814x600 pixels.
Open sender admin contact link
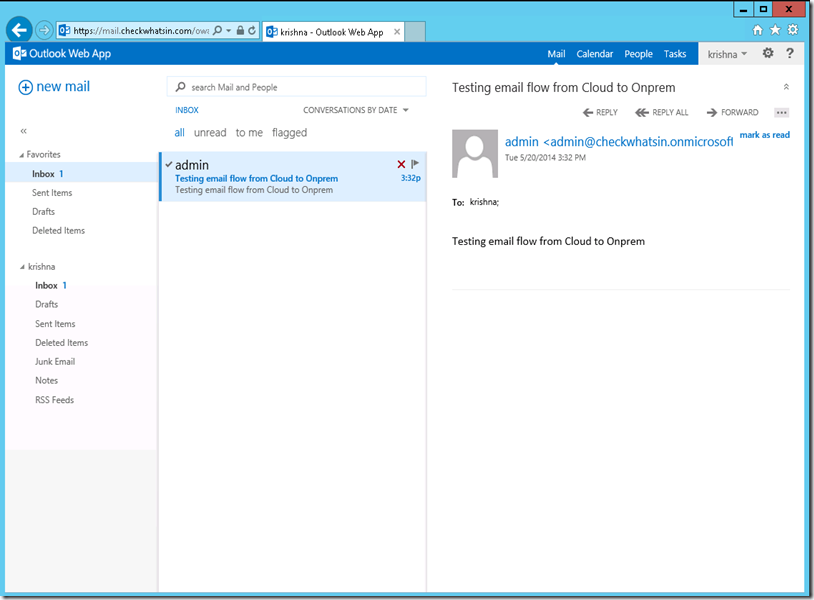(x=619, y=142)
